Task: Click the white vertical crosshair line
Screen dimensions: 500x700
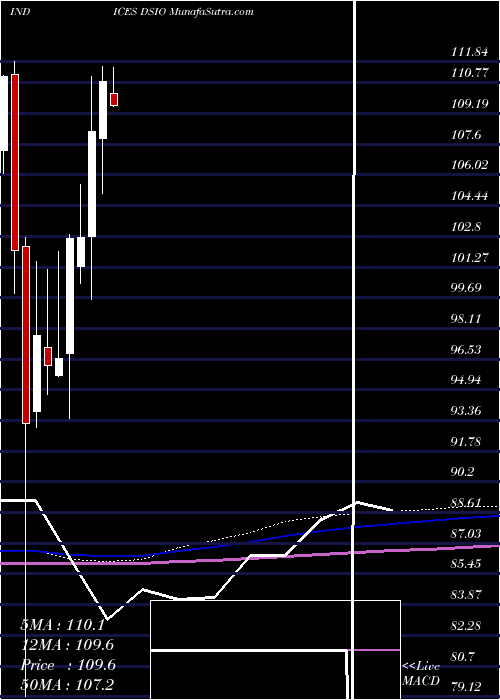Action: tap(355, 348)
